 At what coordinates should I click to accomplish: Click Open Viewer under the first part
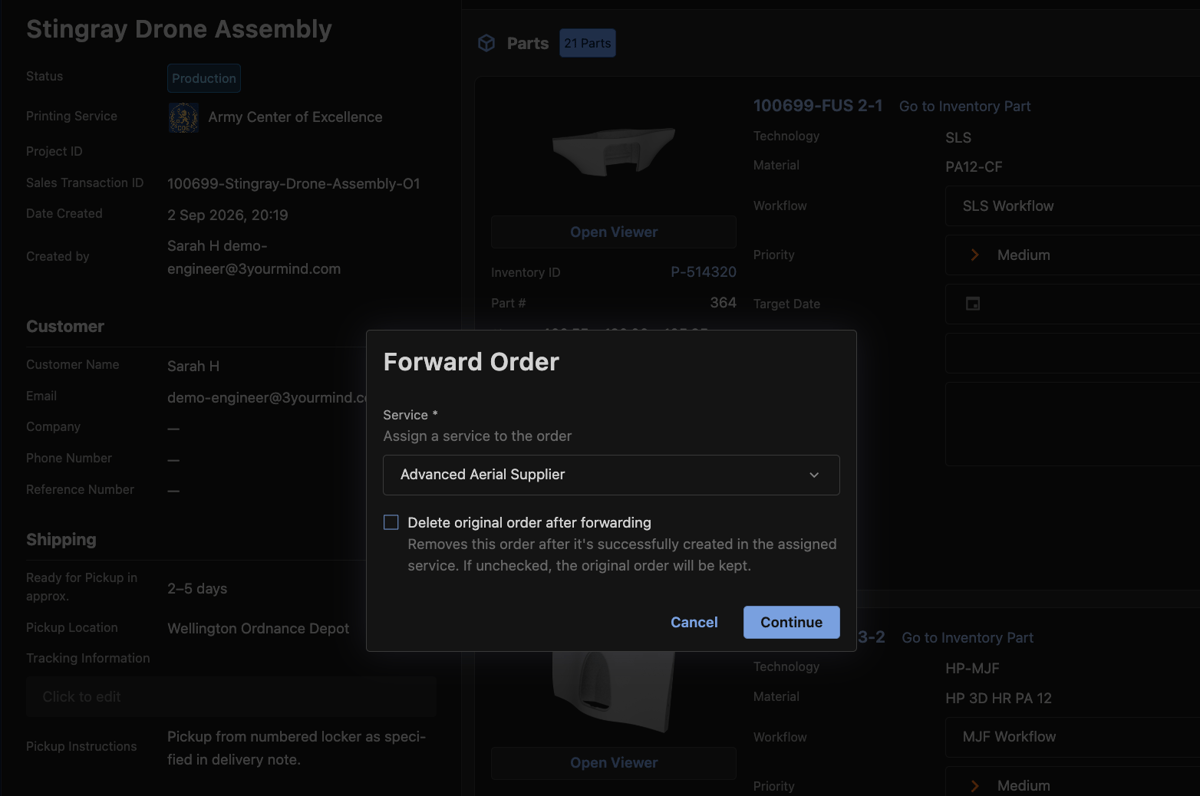tap(614, 232)
